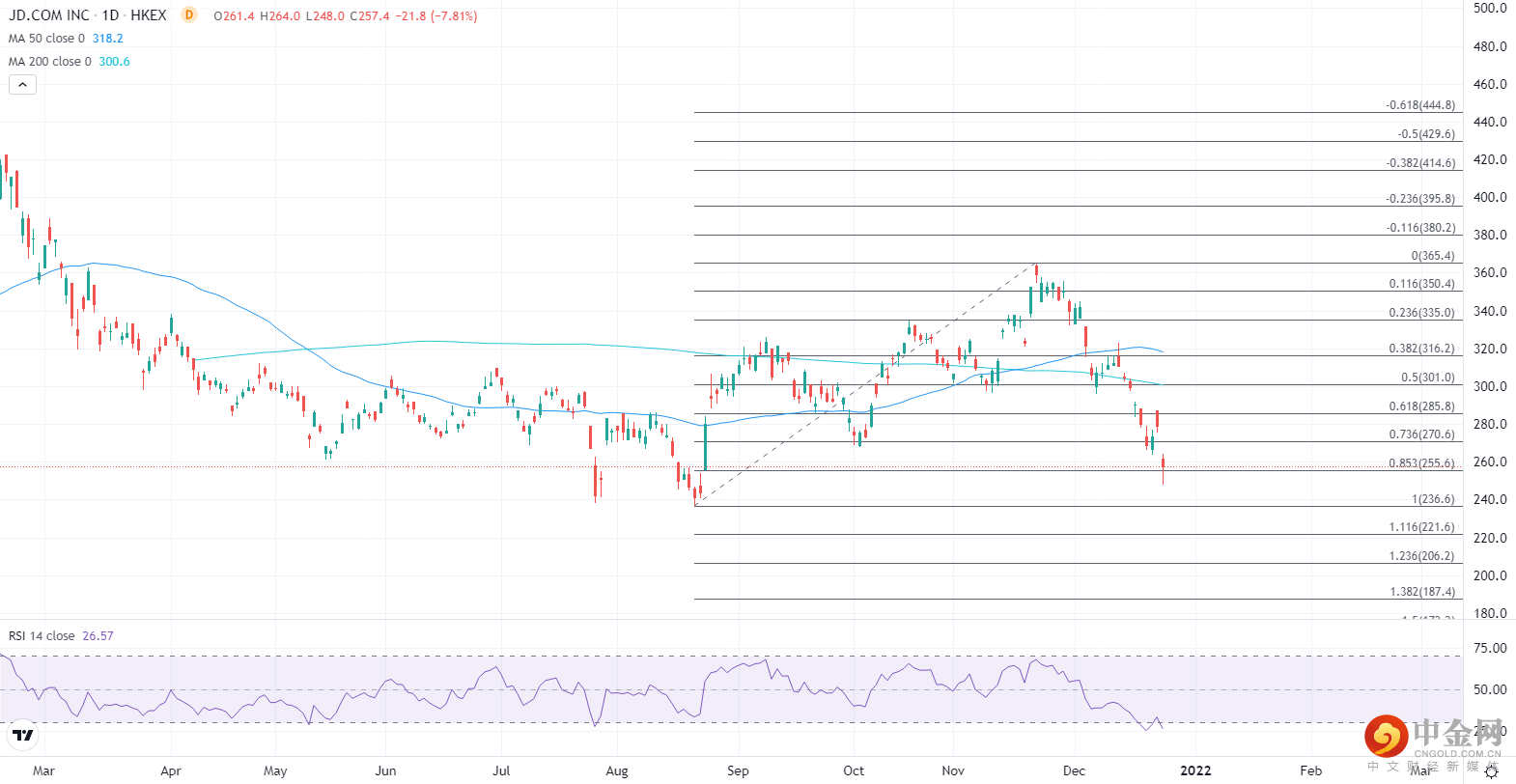
Task: Click the RSI value 26.57
Action: (98, 636)
